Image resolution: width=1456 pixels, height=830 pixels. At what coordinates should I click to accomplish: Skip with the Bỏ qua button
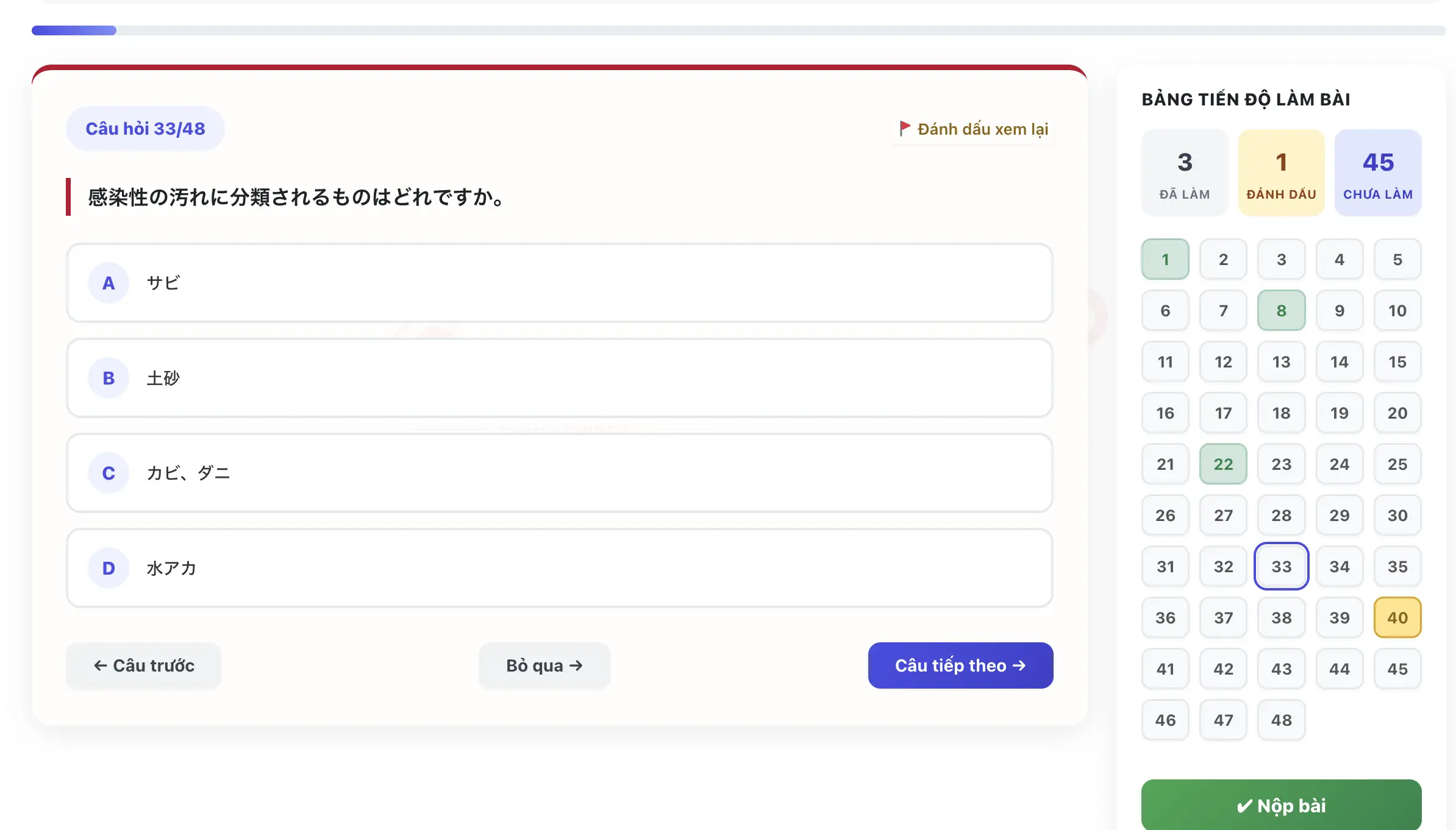[x=544, y=665]
